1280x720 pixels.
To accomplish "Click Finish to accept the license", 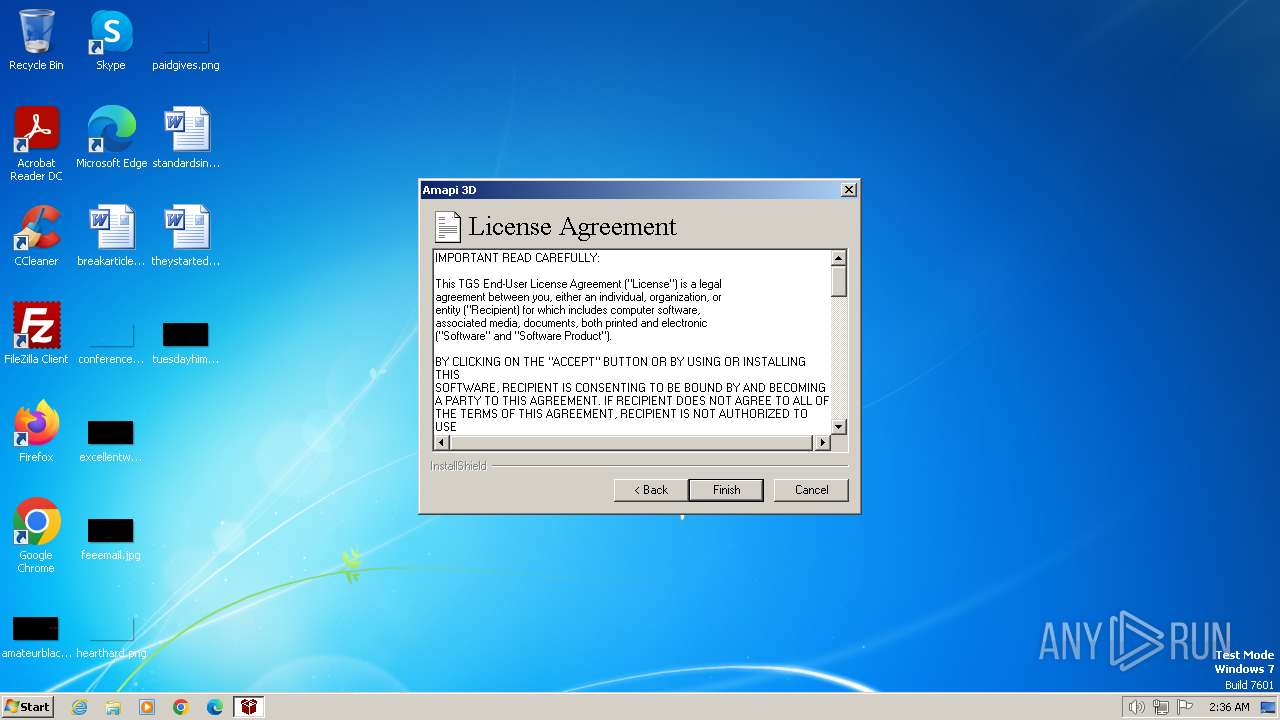I will coord(726,490).
